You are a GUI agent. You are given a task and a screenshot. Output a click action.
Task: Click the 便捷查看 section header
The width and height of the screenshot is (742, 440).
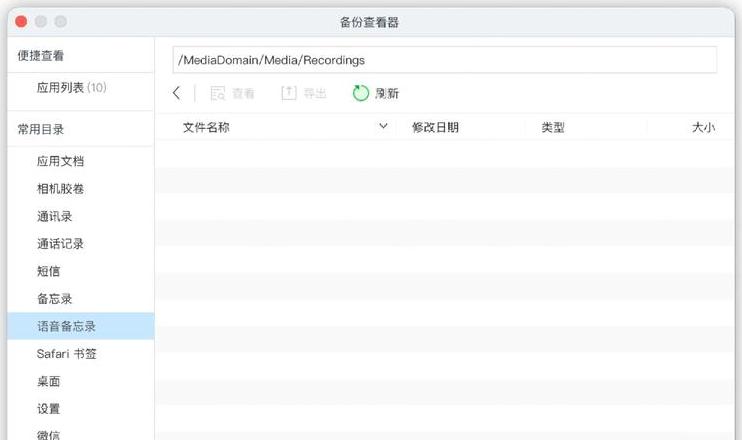pos(41,55)
